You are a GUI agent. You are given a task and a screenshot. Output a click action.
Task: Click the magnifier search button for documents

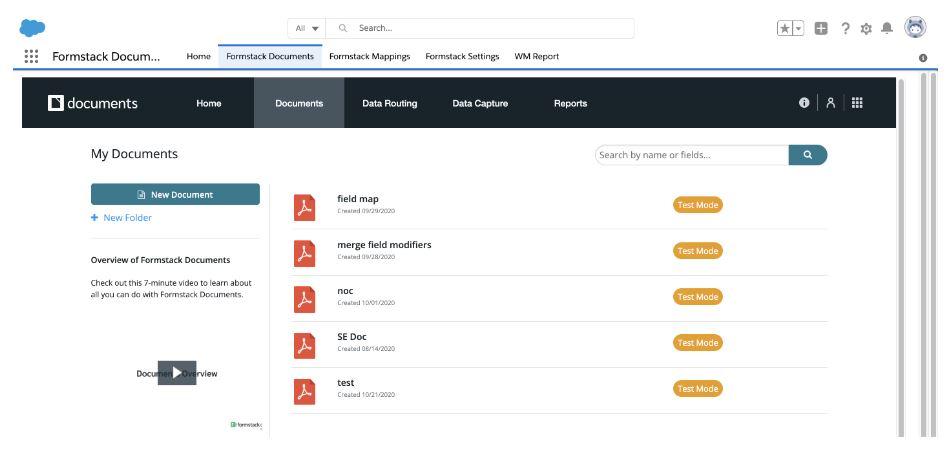807,155
